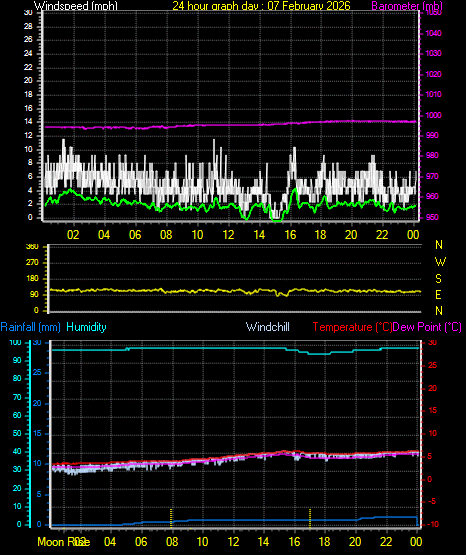Click the 12 windspeed scale value

point(28,136)
